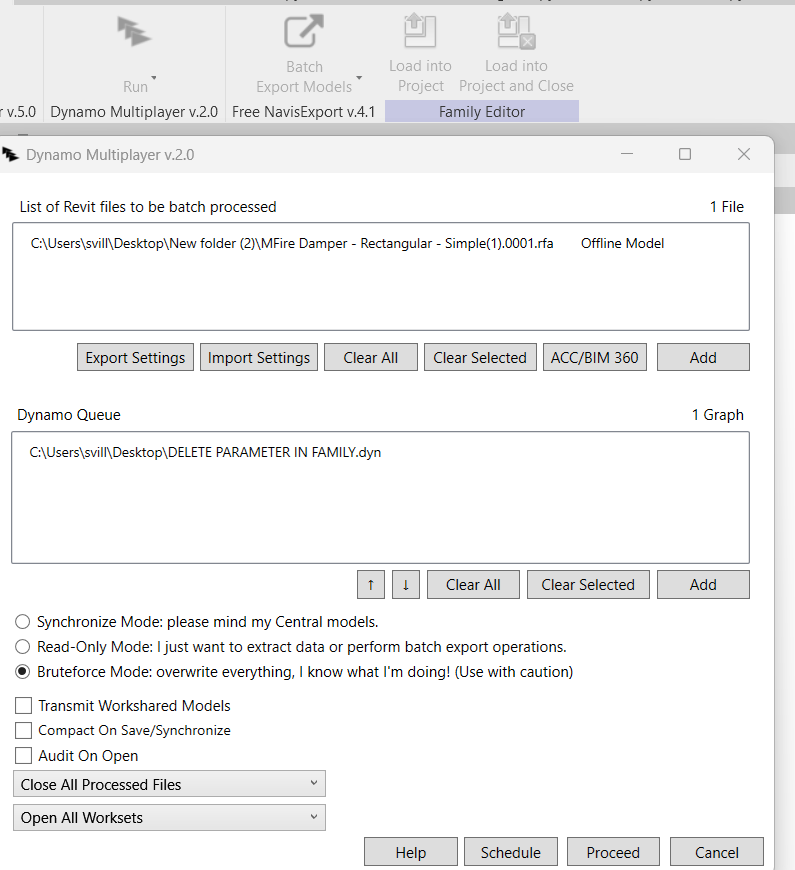Image resolution: width=795 pixels, height=870 pixels.
Task: Select DELETE PARAMETER IN FAMILY.dyn graph row
Action: coord(205,452)
